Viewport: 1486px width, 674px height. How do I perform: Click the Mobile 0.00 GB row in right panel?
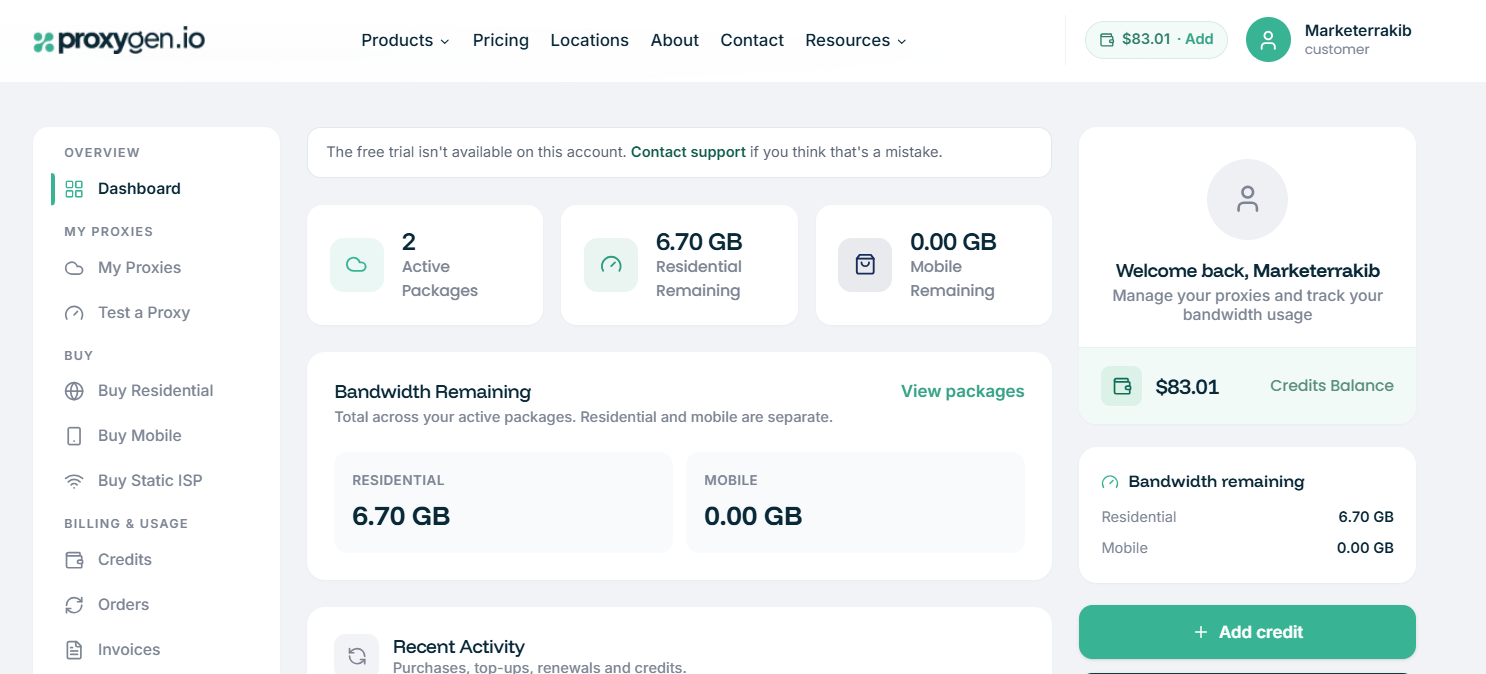point(1247,548)
